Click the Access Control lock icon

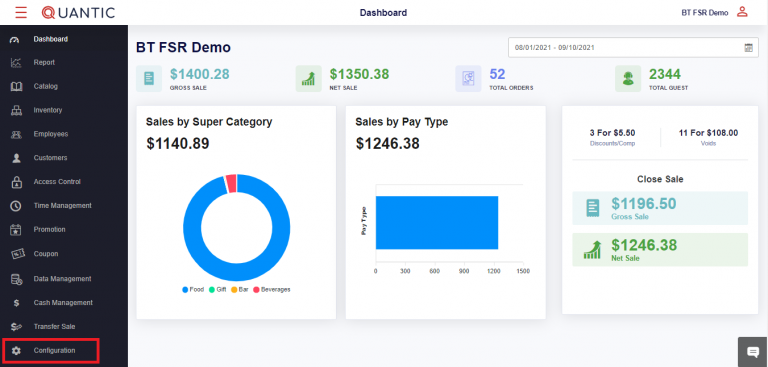click(x=16, y=182)
